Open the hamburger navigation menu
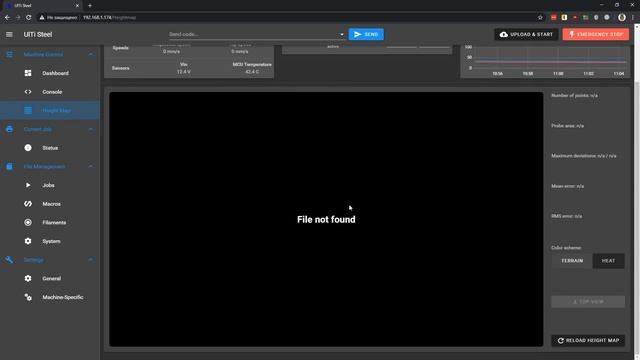Image resolution: width=640 pixels, height=360 pixels. pyautogui.click(x=9, y=35)
